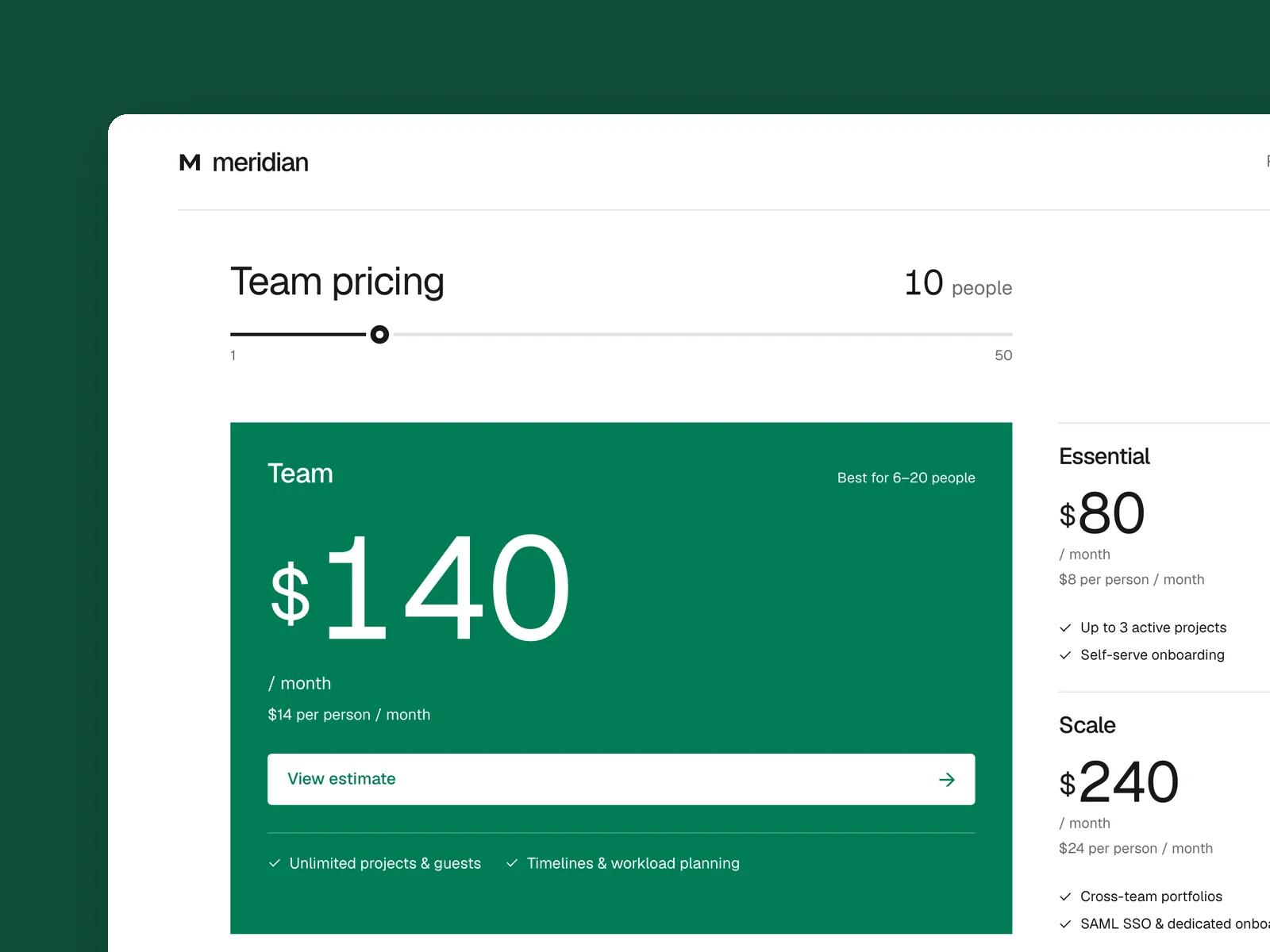Click the '$14 per person / month' text

point(349,715)
